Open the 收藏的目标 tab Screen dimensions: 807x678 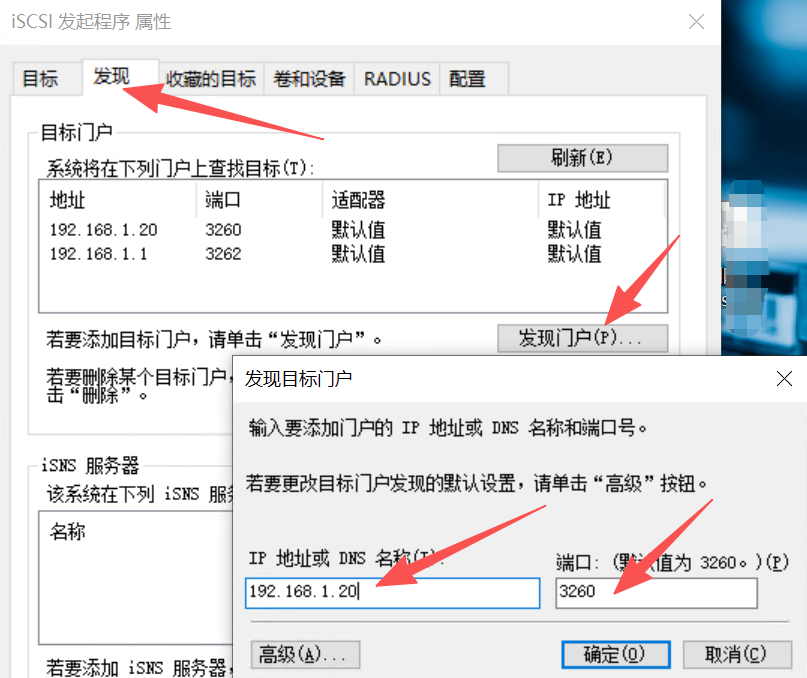pos(211,79)
